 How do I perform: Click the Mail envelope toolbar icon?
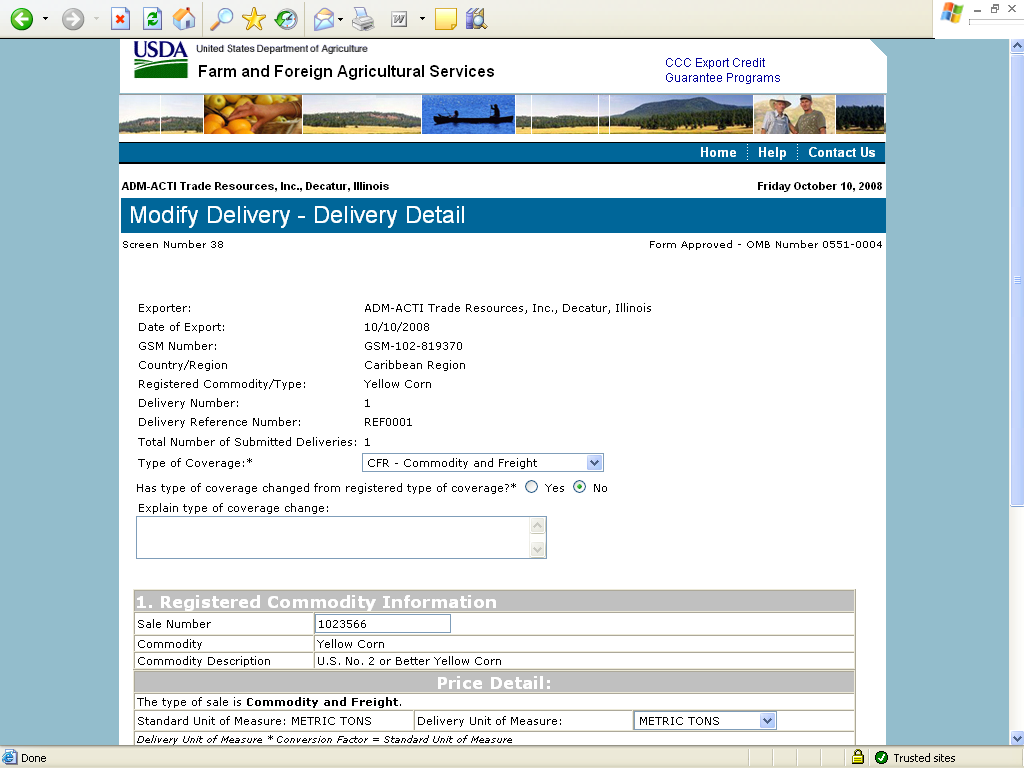click(324, 20)
